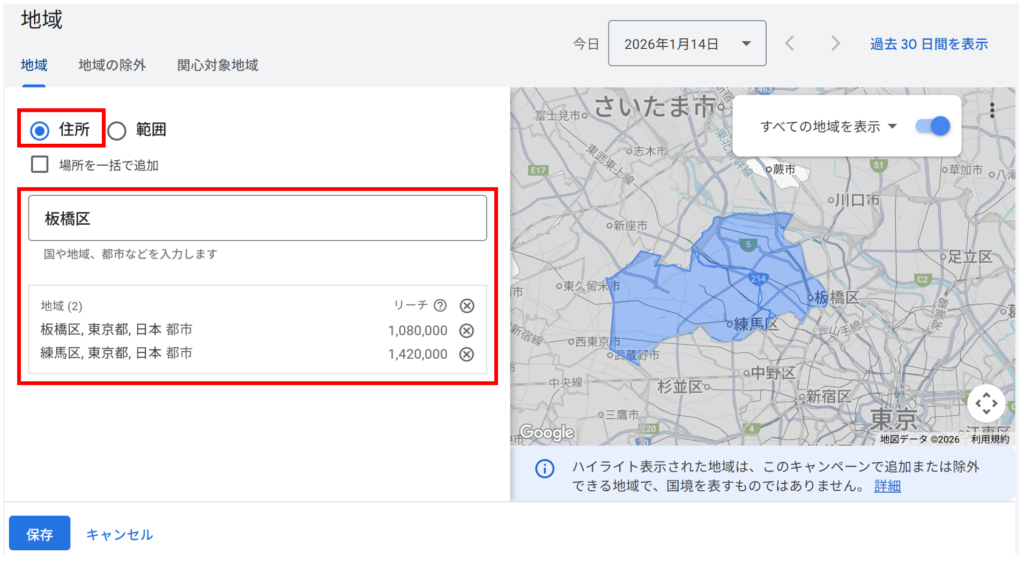Expand the すべての地域を表示 dropdown
The width and height of the screenshot is (1024, 561).
pyautogui.click(x=829, y=127)
